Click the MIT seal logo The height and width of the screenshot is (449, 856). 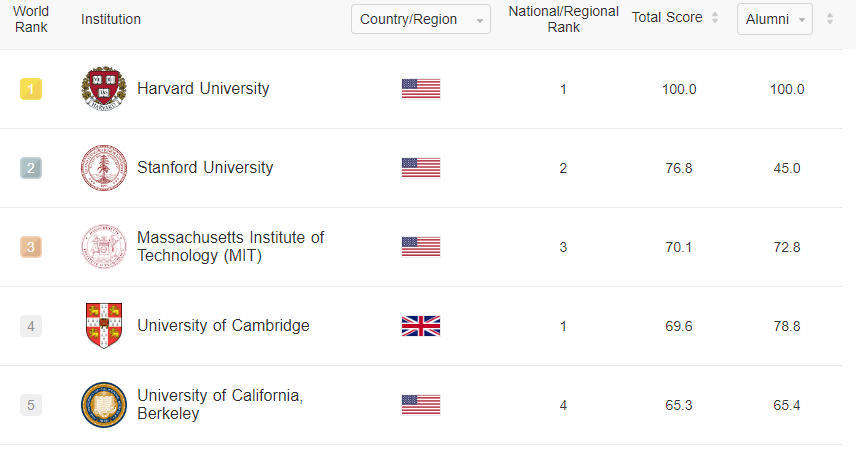(x=104, y=247)
